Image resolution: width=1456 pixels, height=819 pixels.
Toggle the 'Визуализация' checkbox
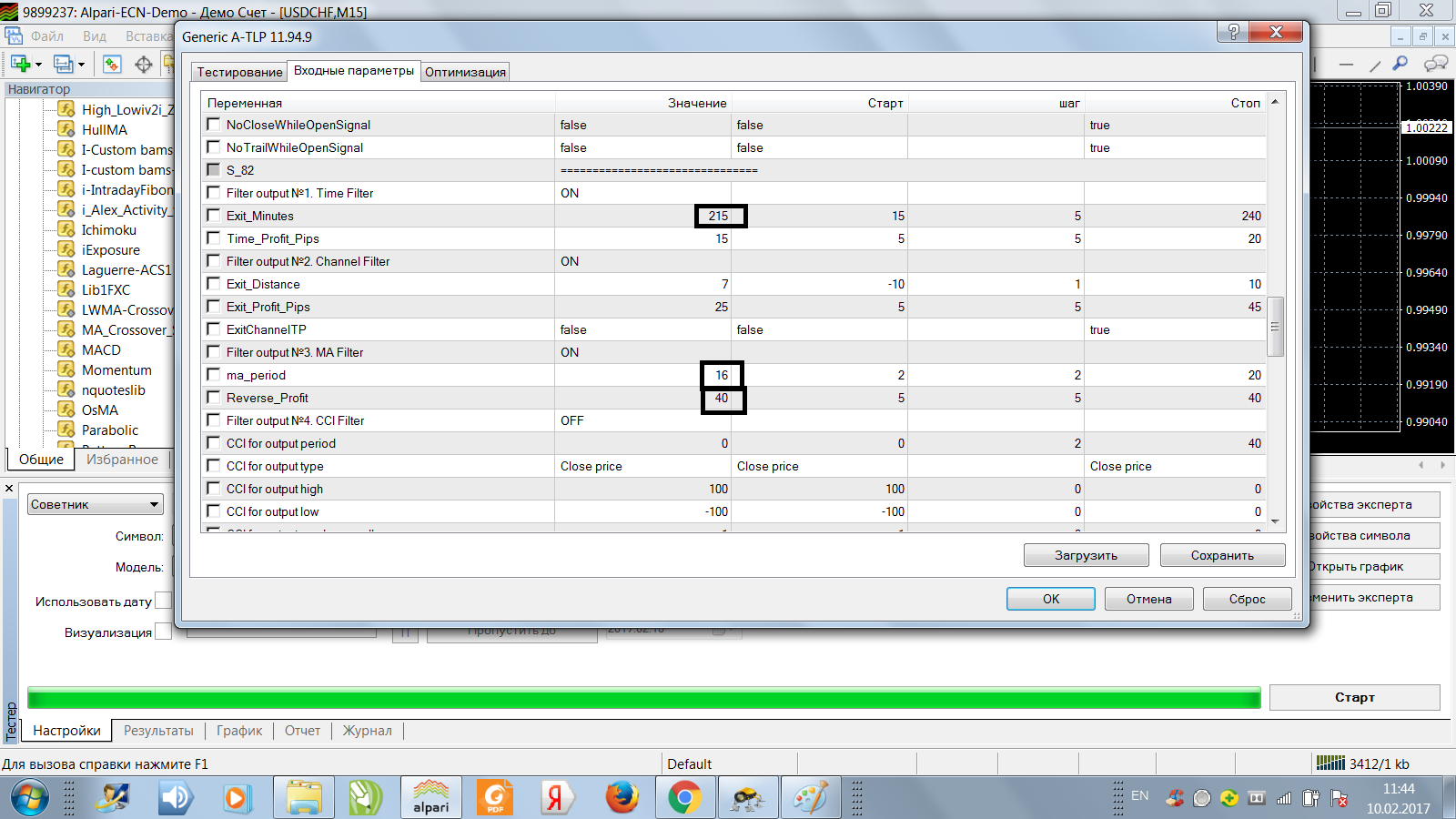click(163, 632)
